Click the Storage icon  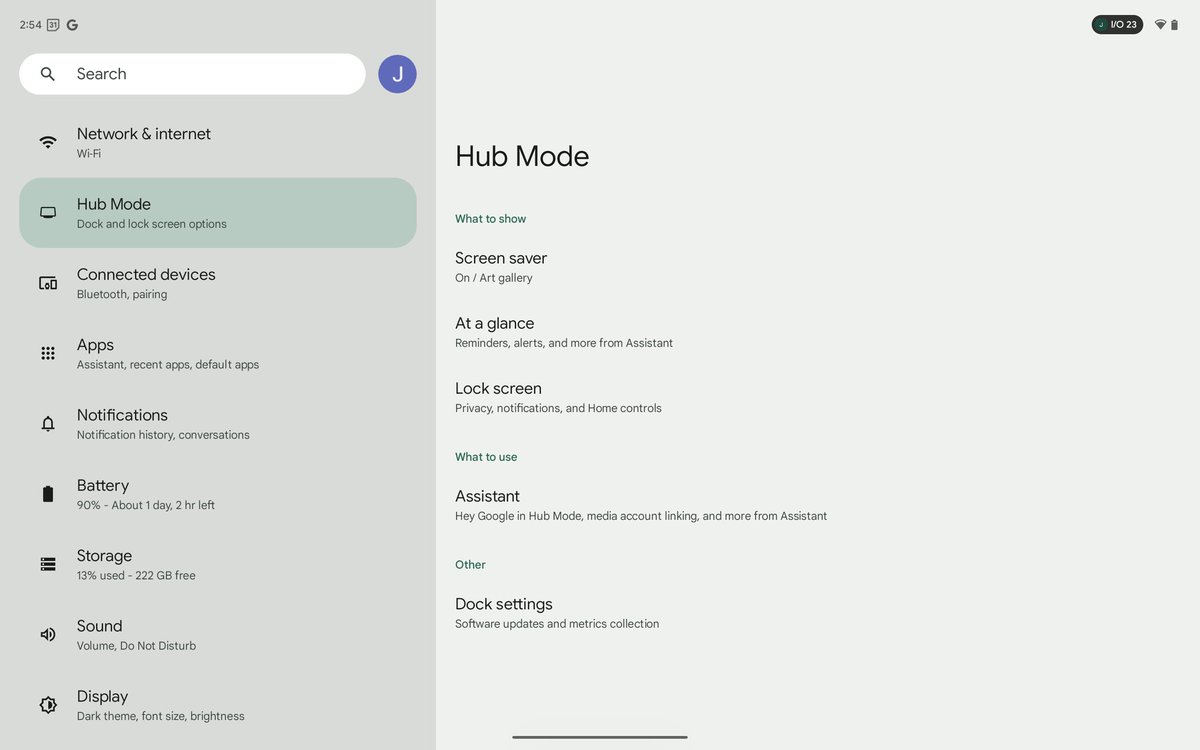[47, 563]
